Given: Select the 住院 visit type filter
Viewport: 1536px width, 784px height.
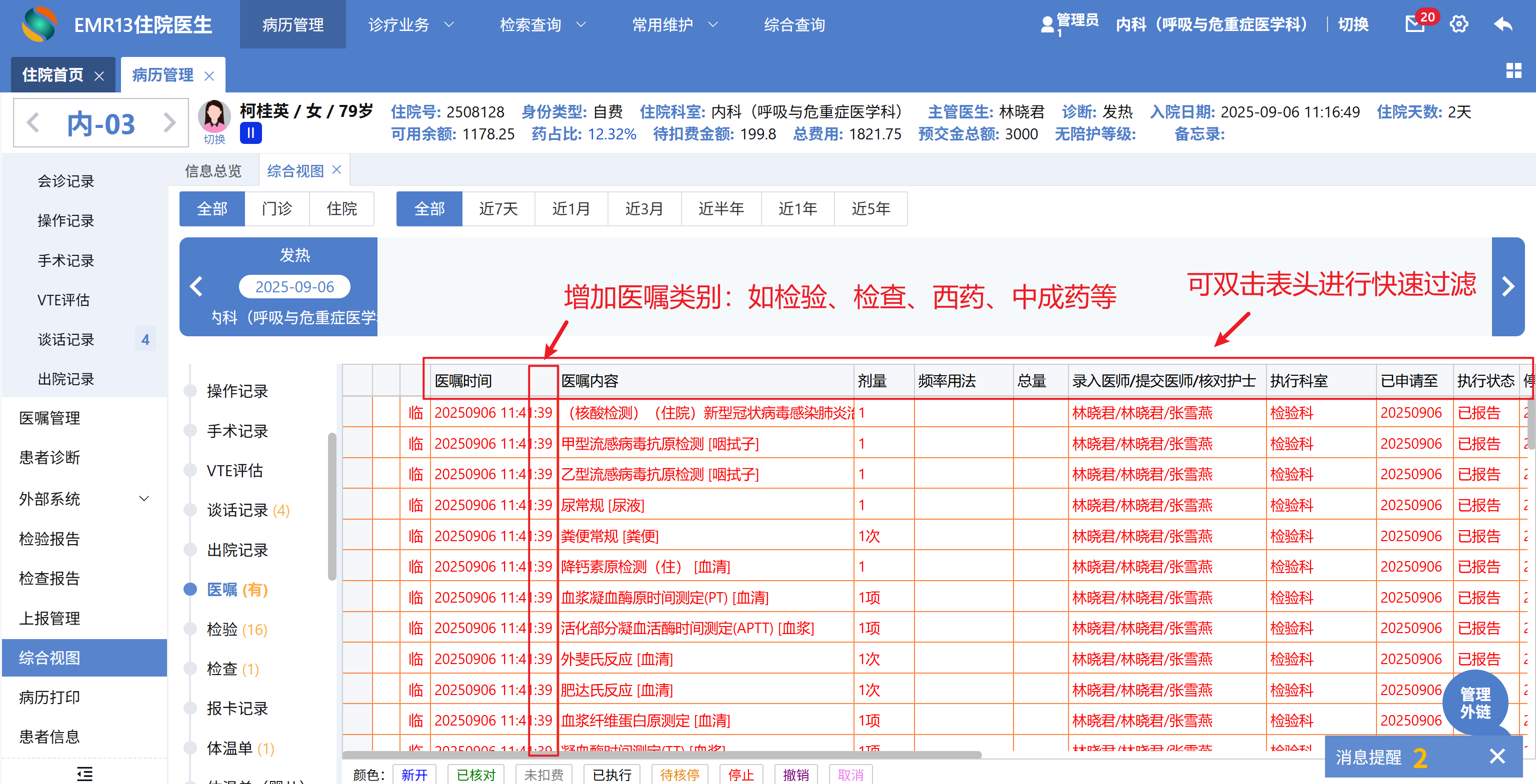Looking at the screenshot, I should pyautogui.click(x=341, y=208).
